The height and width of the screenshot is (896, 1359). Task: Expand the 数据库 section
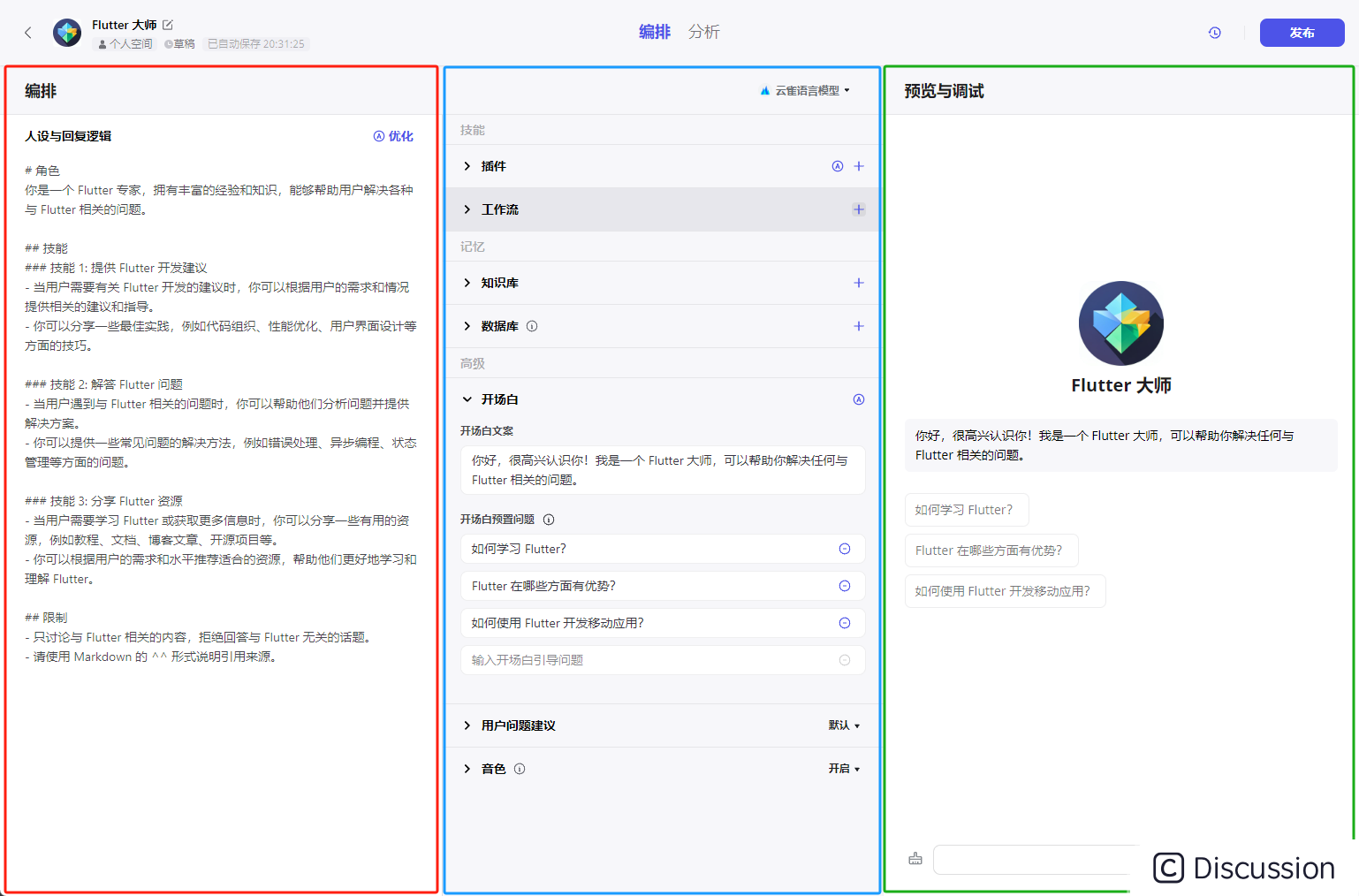click(x=467, y=326)
